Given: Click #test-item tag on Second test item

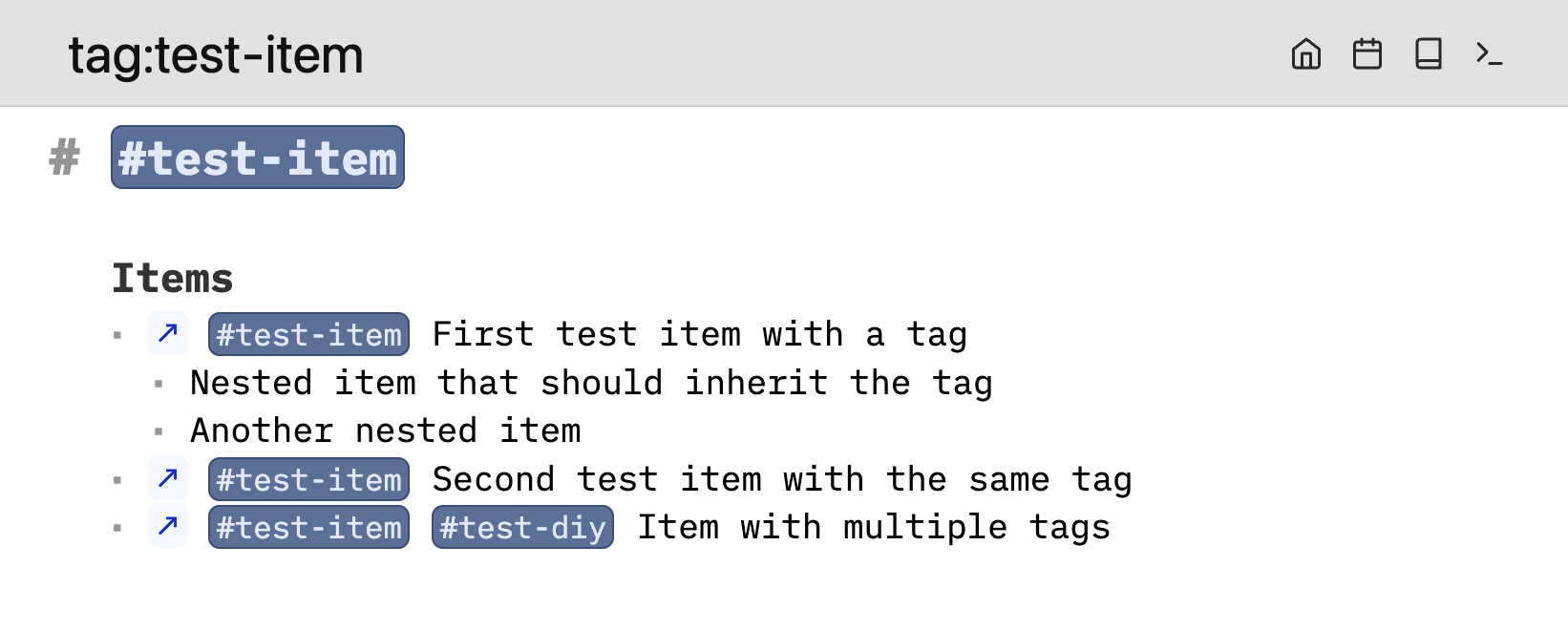Looking at the screenshot, I should pos(308,479).
